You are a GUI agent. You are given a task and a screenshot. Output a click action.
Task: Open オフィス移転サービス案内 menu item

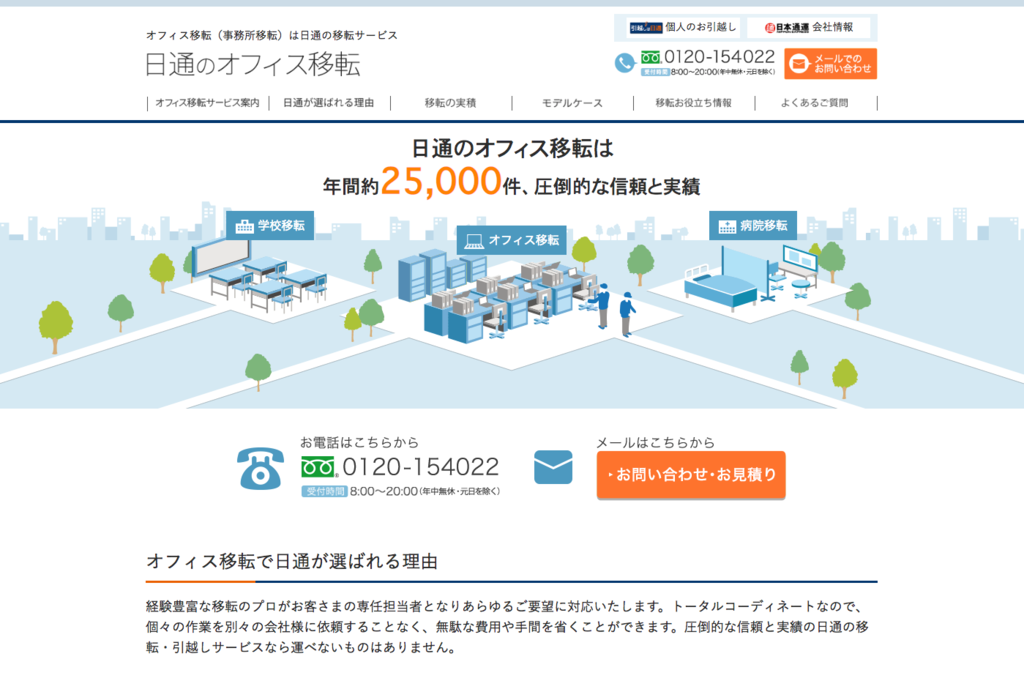tap(208, 103)
